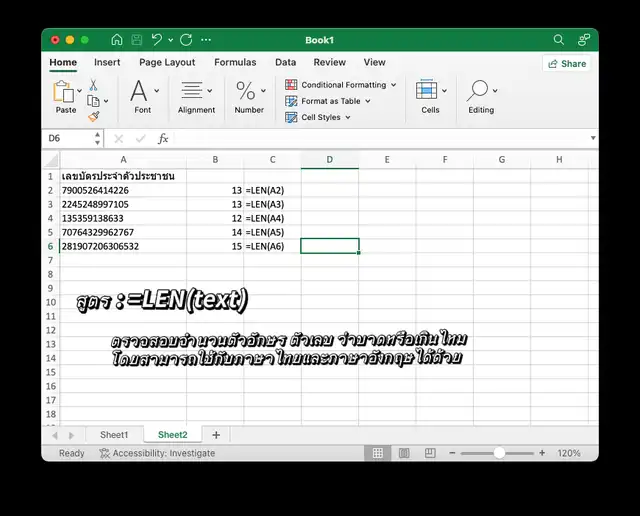Select cell C2 containing =LEN(A2)
Screen dimensions: 640x516
(272, 189)
